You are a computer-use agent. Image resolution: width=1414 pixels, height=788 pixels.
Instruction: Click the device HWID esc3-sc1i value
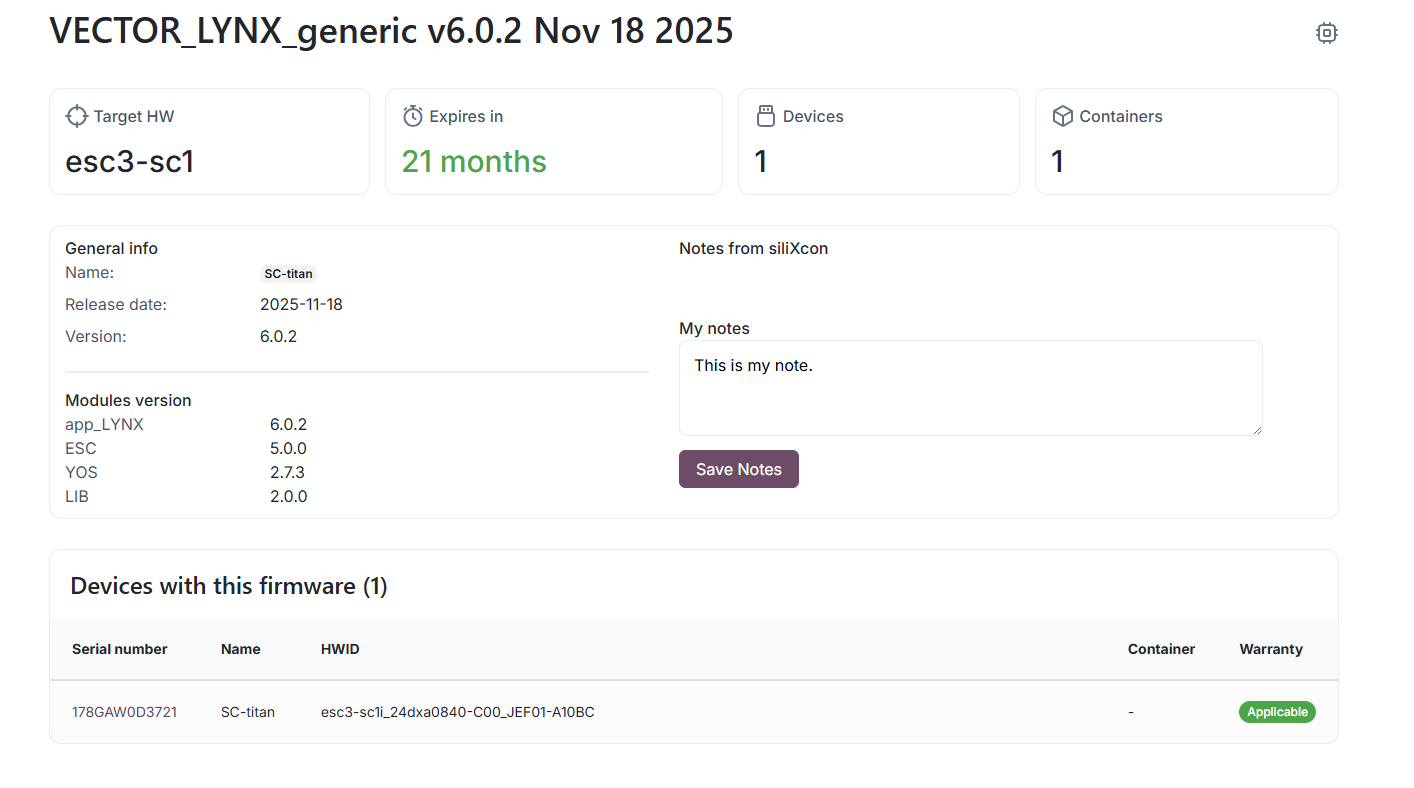coord(457,712)
